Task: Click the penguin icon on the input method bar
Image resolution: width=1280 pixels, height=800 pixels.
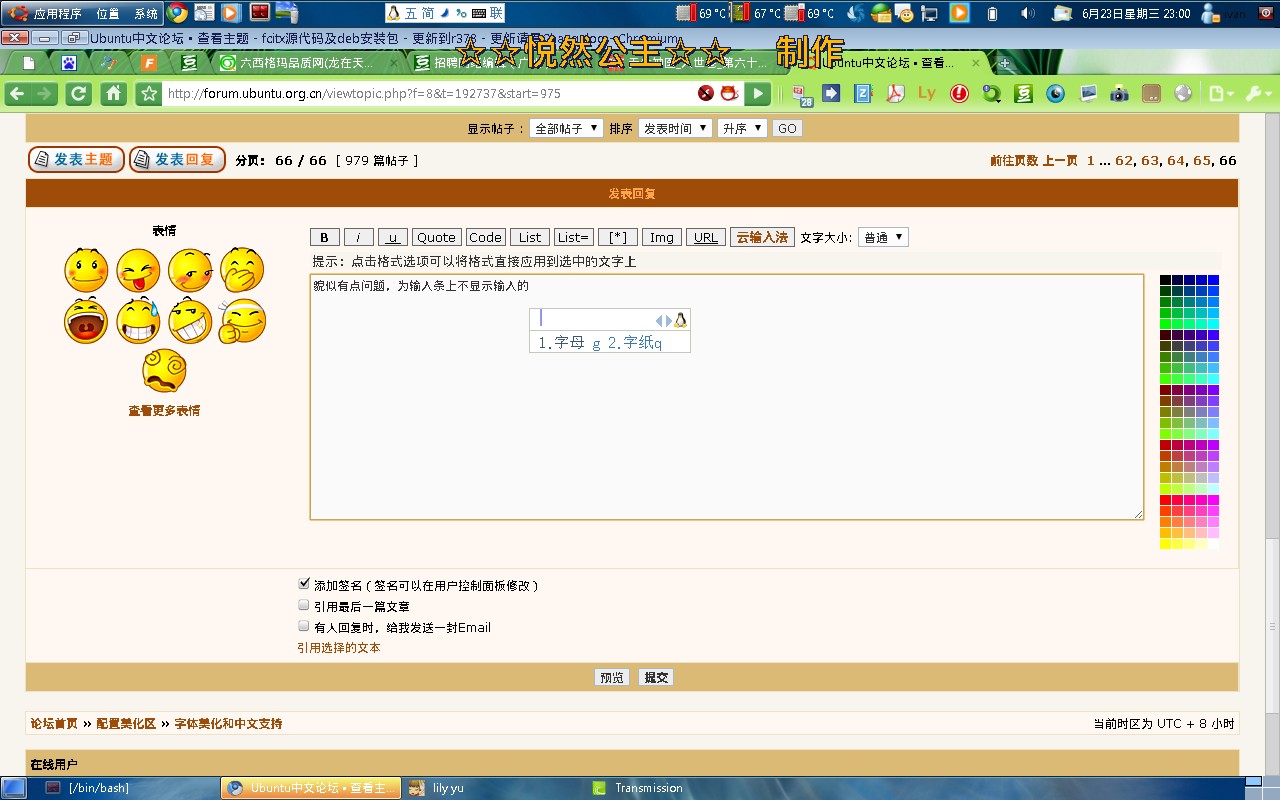Action: point(393,13)
